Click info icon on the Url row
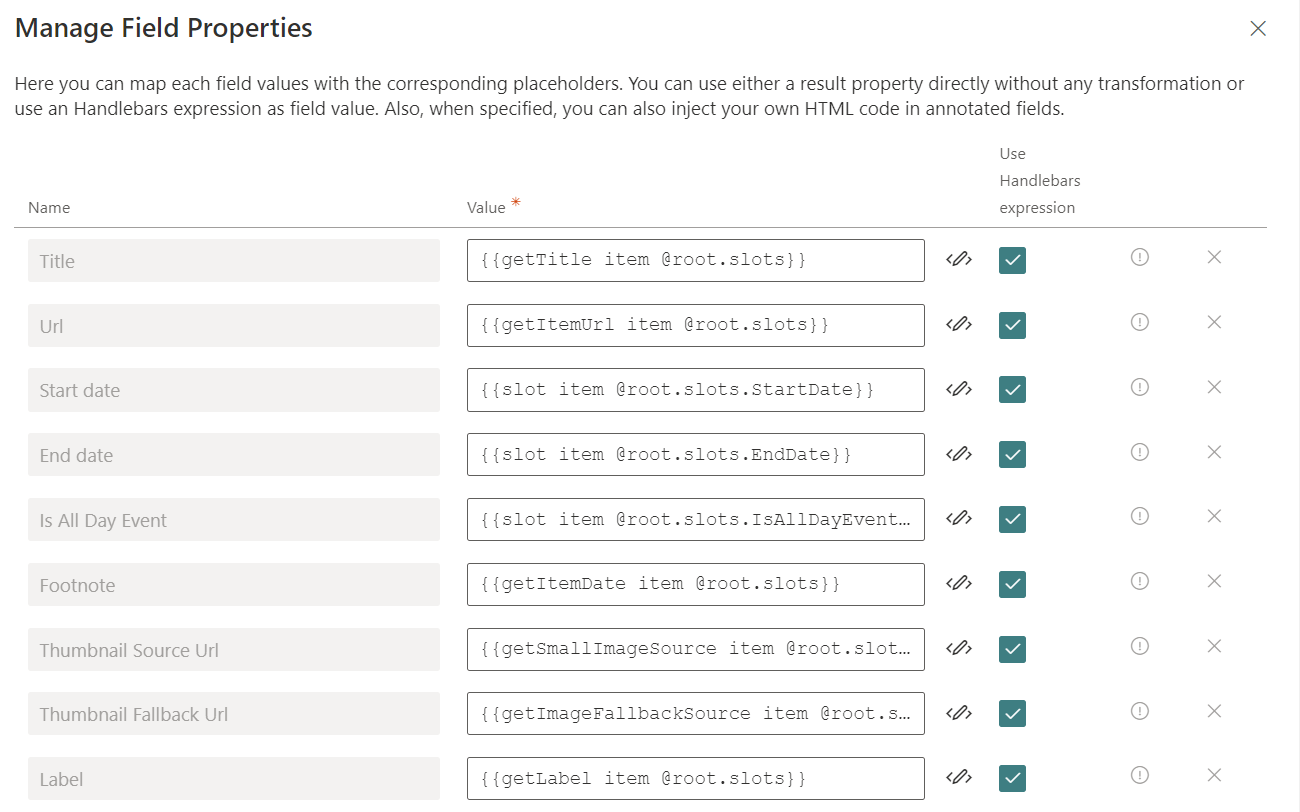This screenshot has height=812, width=1300. pos(1139,322)
